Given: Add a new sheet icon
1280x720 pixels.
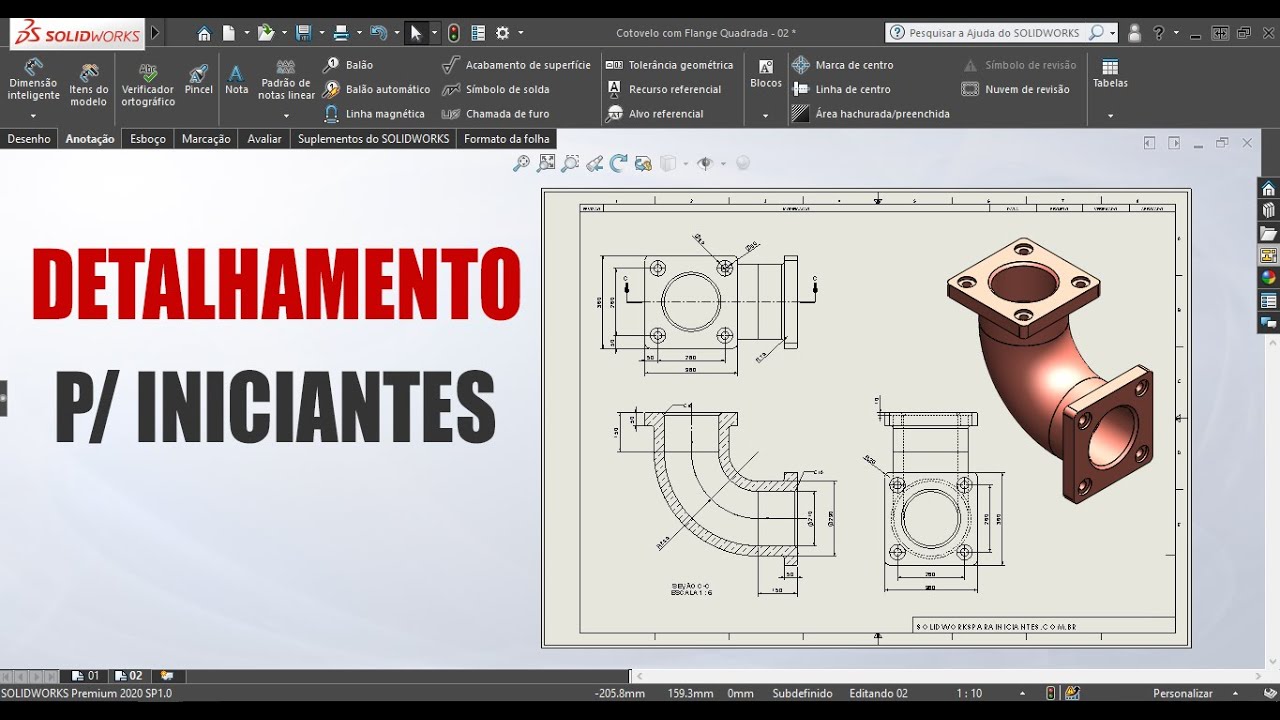Looking at the screenshot, I should point(167,676).
